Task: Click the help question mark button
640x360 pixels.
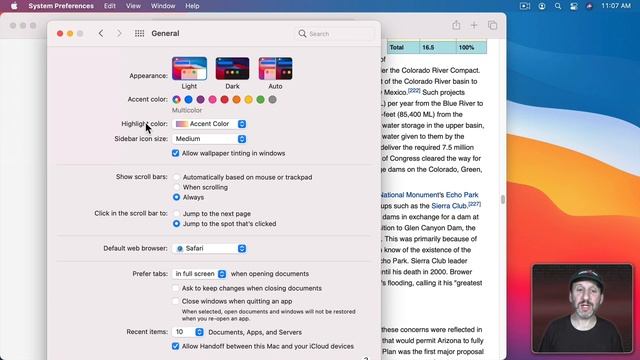Action: pyautogui.click(x=366, y=358)
